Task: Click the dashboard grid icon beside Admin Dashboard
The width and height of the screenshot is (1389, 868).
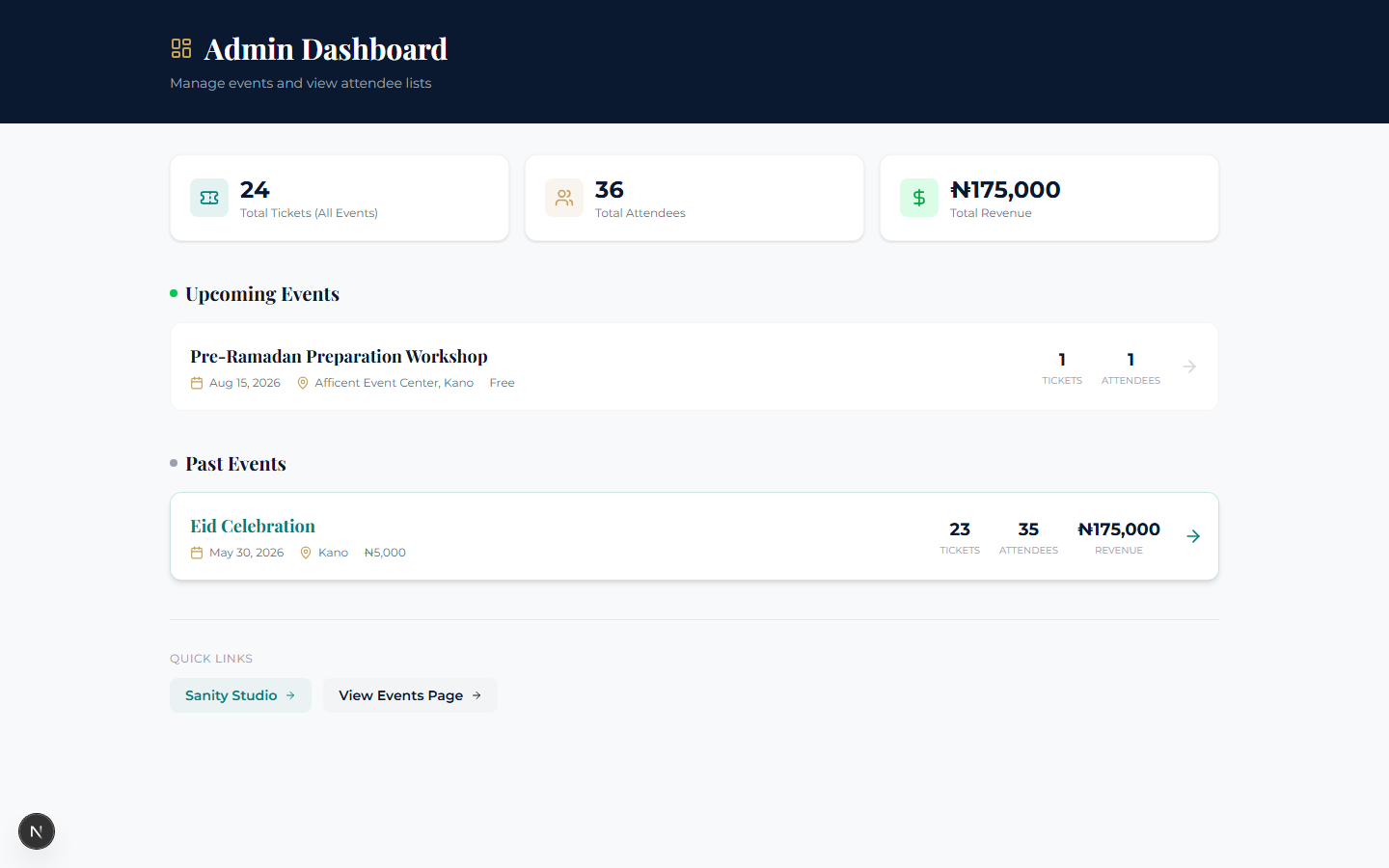Action: point(181,48)
